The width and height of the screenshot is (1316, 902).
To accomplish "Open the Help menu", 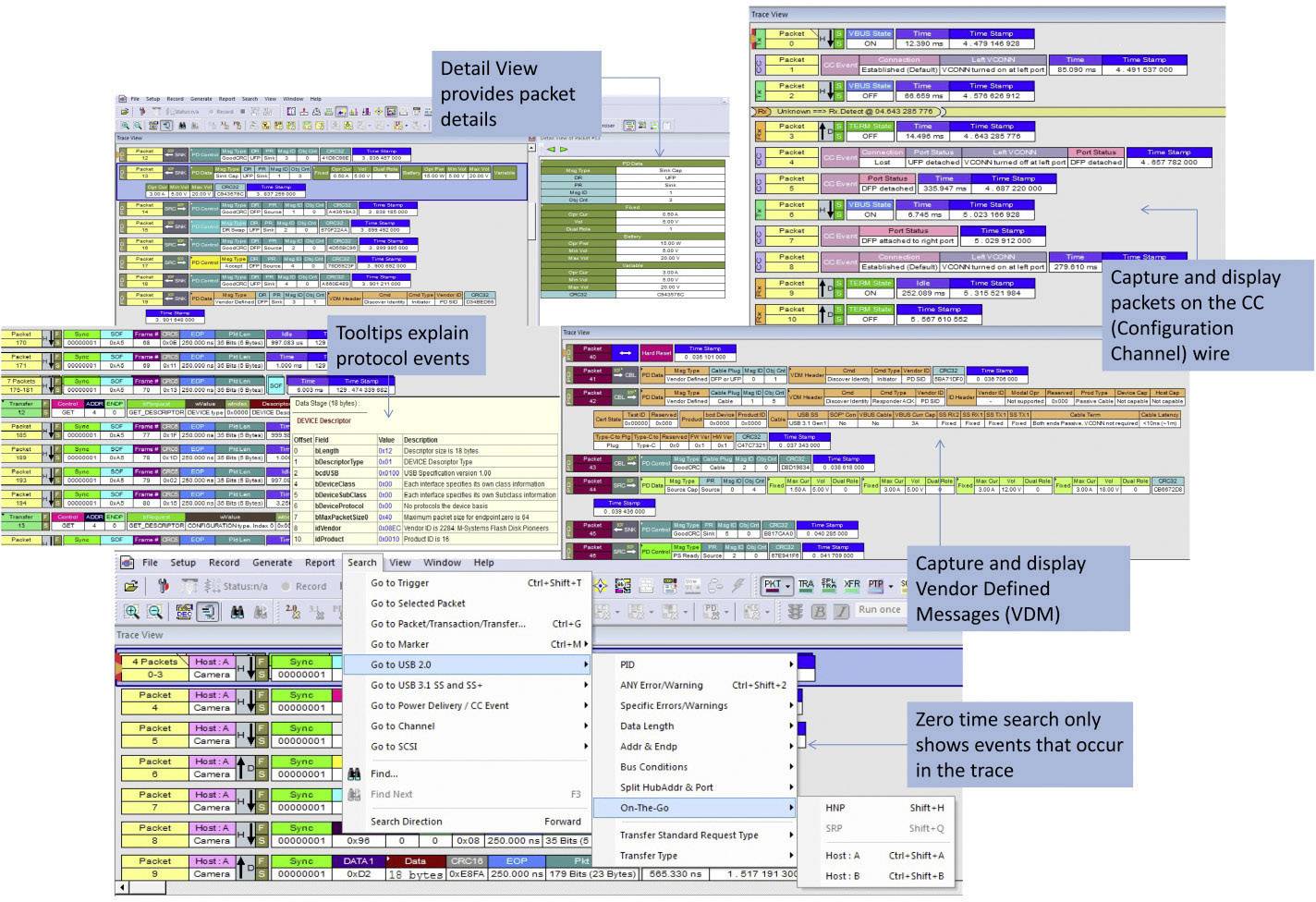I will coord(482,562).
